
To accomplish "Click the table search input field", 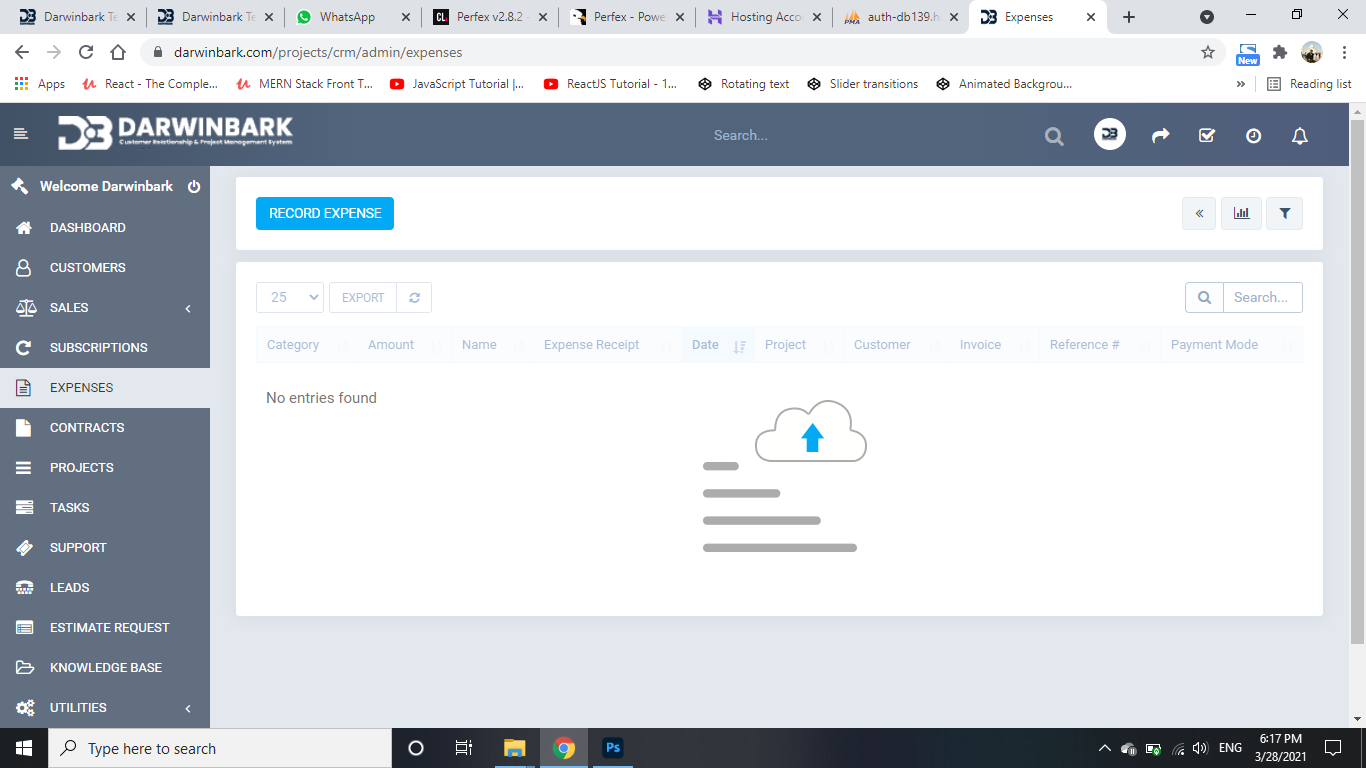I will tap(1262, 297).
